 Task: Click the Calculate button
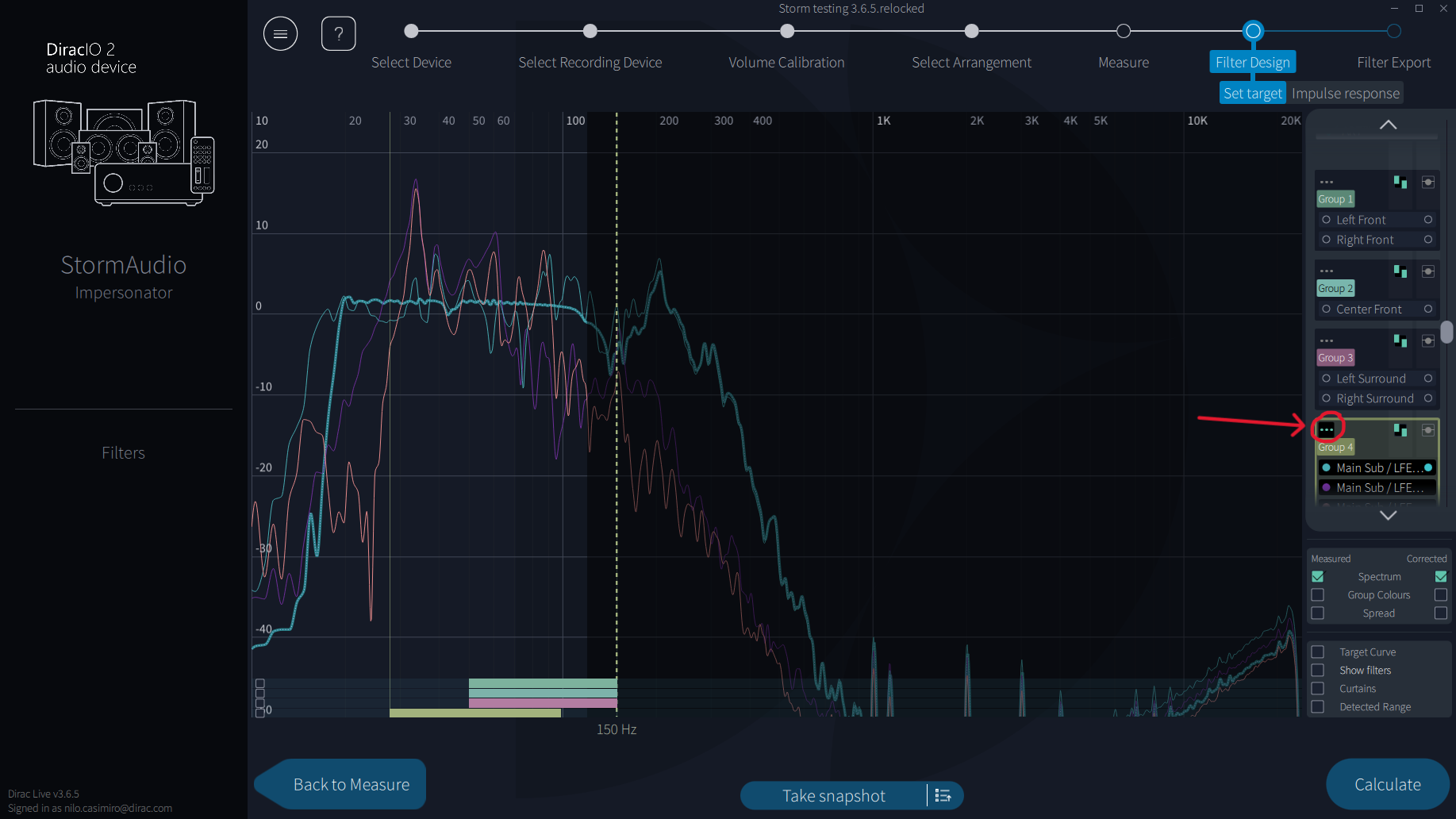1388,784
